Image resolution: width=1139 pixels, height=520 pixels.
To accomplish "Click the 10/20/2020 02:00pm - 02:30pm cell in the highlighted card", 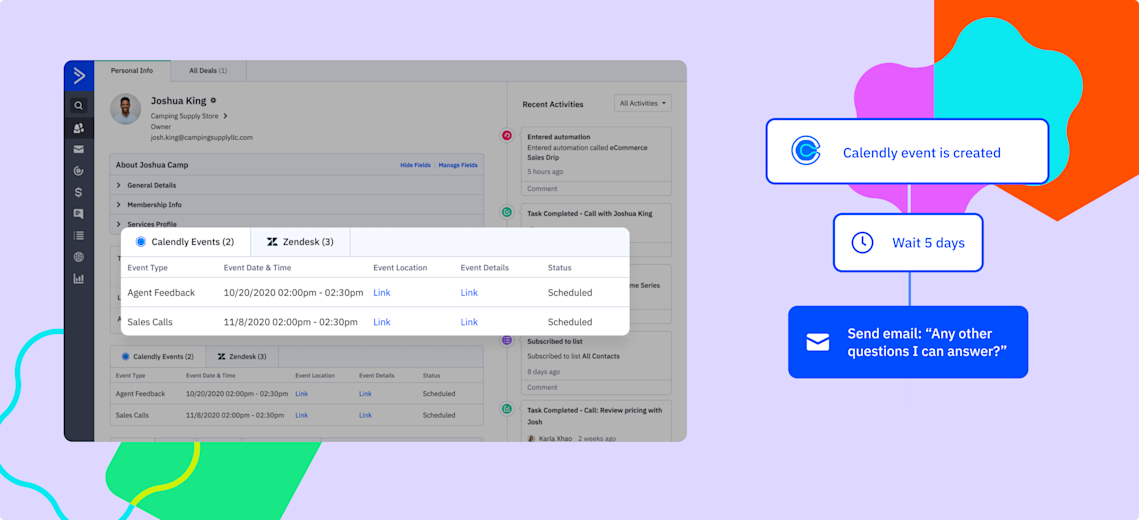I will click(x=293, y=293).
